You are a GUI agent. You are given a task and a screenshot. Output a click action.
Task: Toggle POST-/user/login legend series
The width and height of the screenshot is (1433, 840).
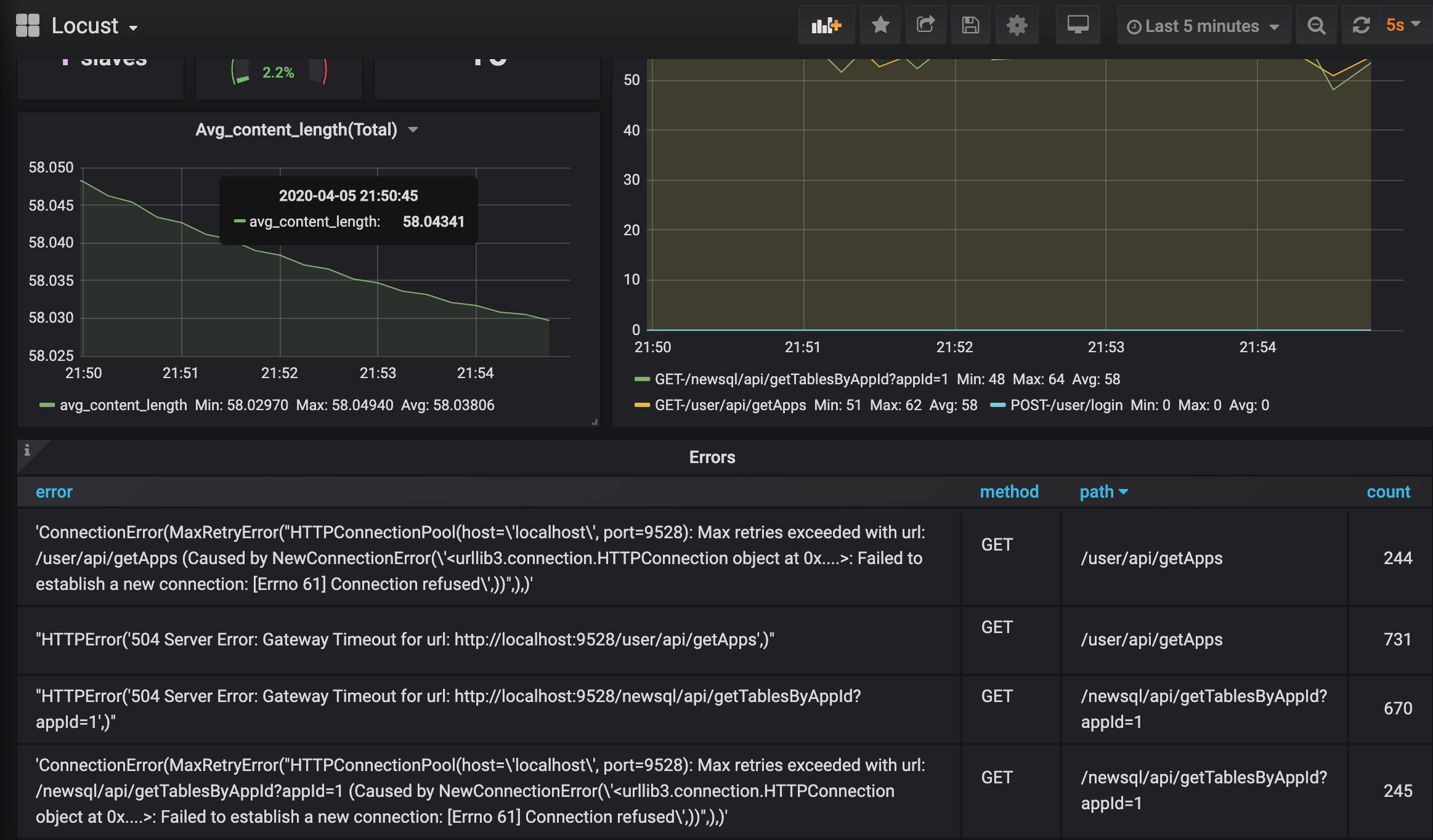[x=1066, y=405]
